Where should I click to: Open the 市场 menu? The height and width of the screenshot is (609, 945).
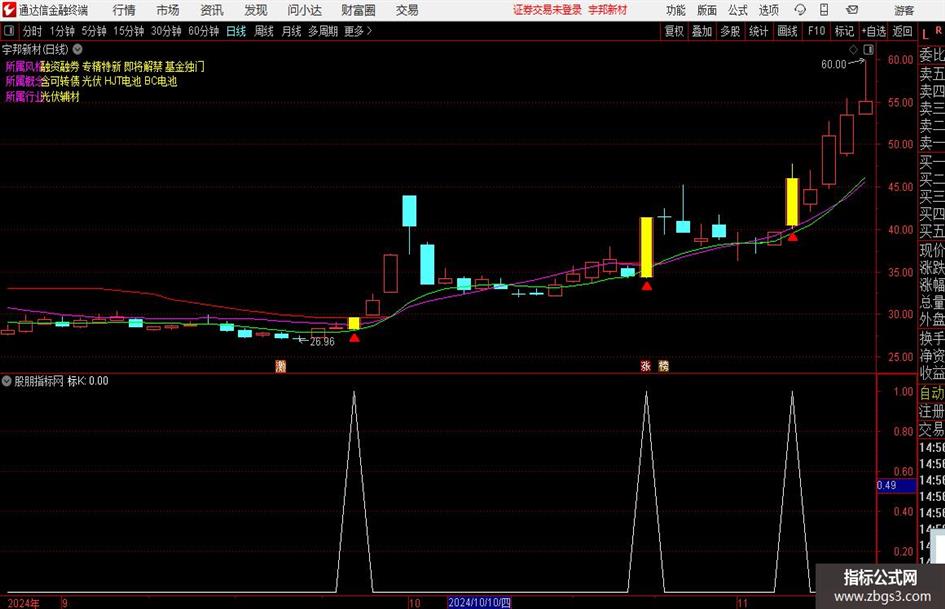click(168, 10)
